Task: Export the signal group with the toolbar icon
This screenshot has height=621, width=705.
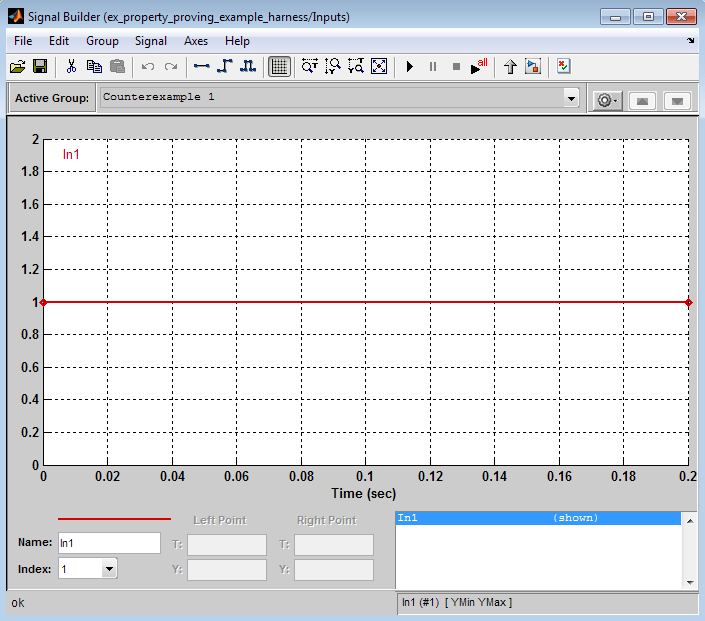Action: 533,67
